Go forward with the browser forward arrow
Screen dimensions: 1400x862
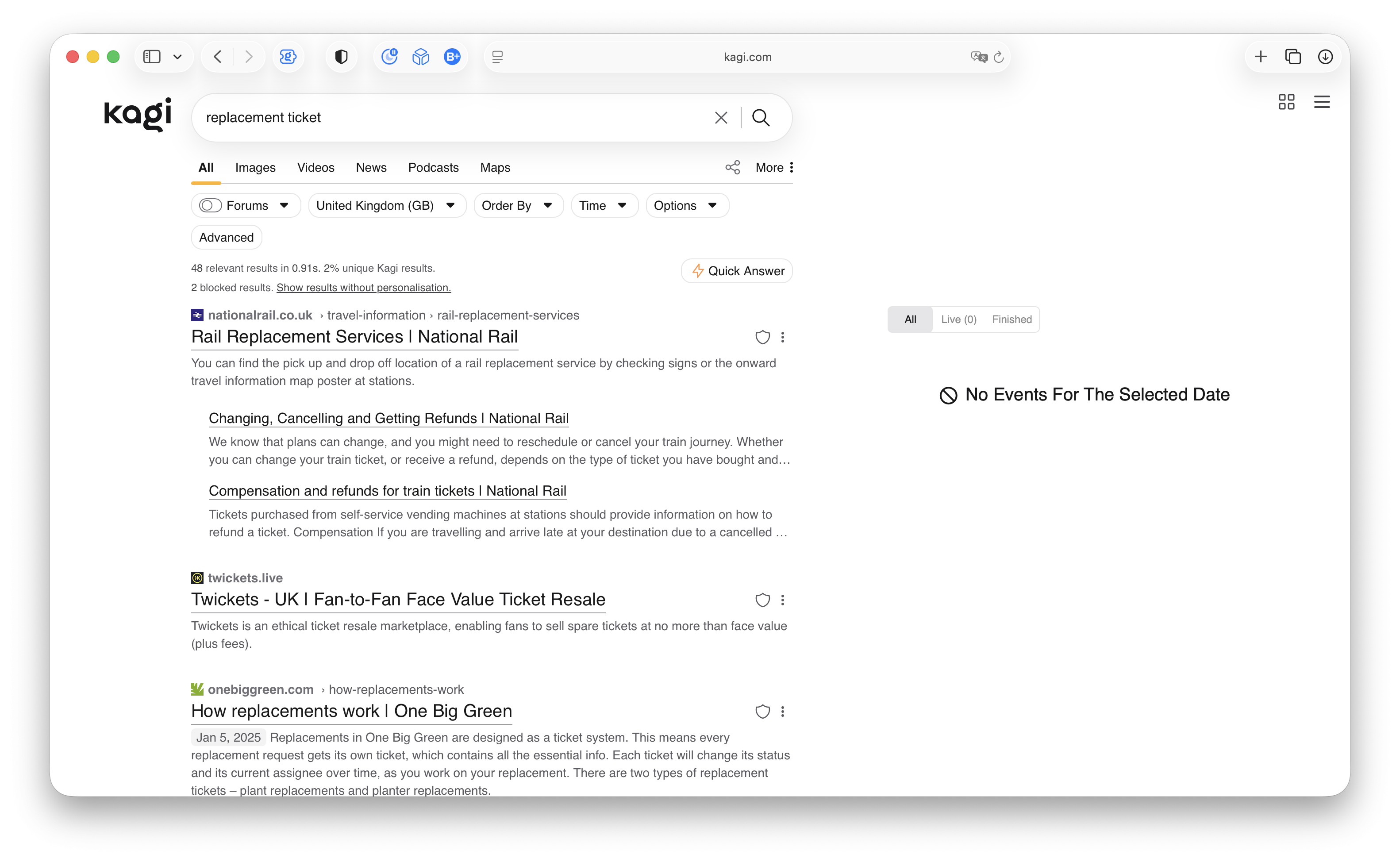click(249, 57)
